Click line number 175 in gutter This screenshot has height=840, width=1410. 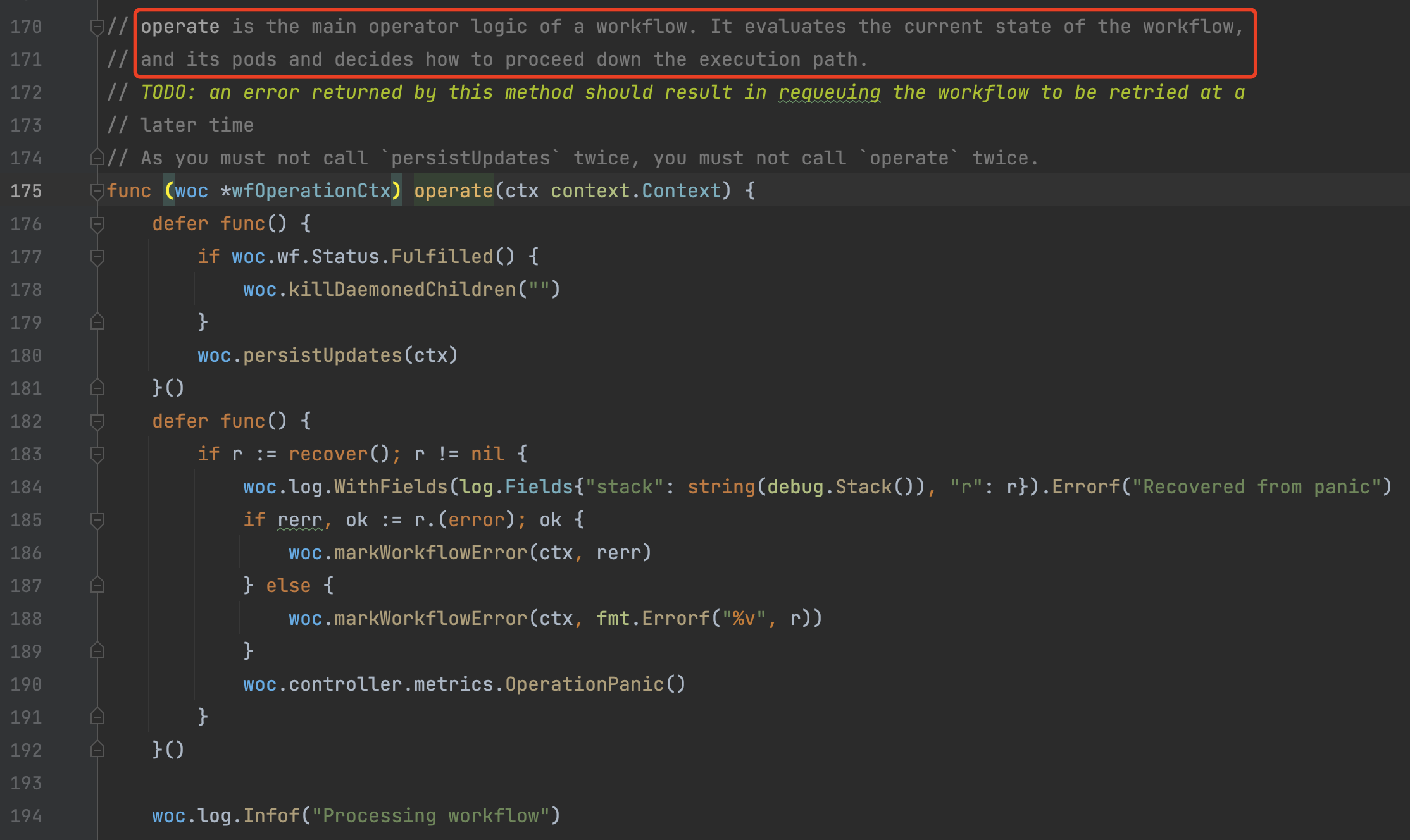[26, 191]
